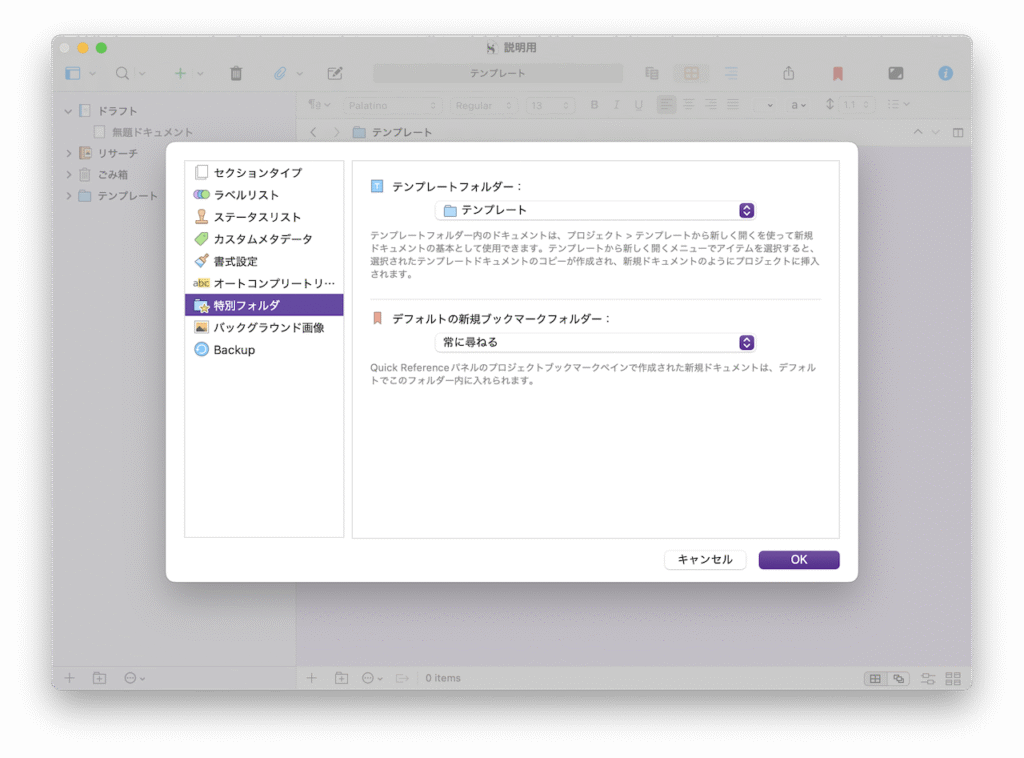Open オートコンプリートリスト settings
The height and width of the screenshot is (758, 1024).
pyautogui.click(x=264, y=283)
